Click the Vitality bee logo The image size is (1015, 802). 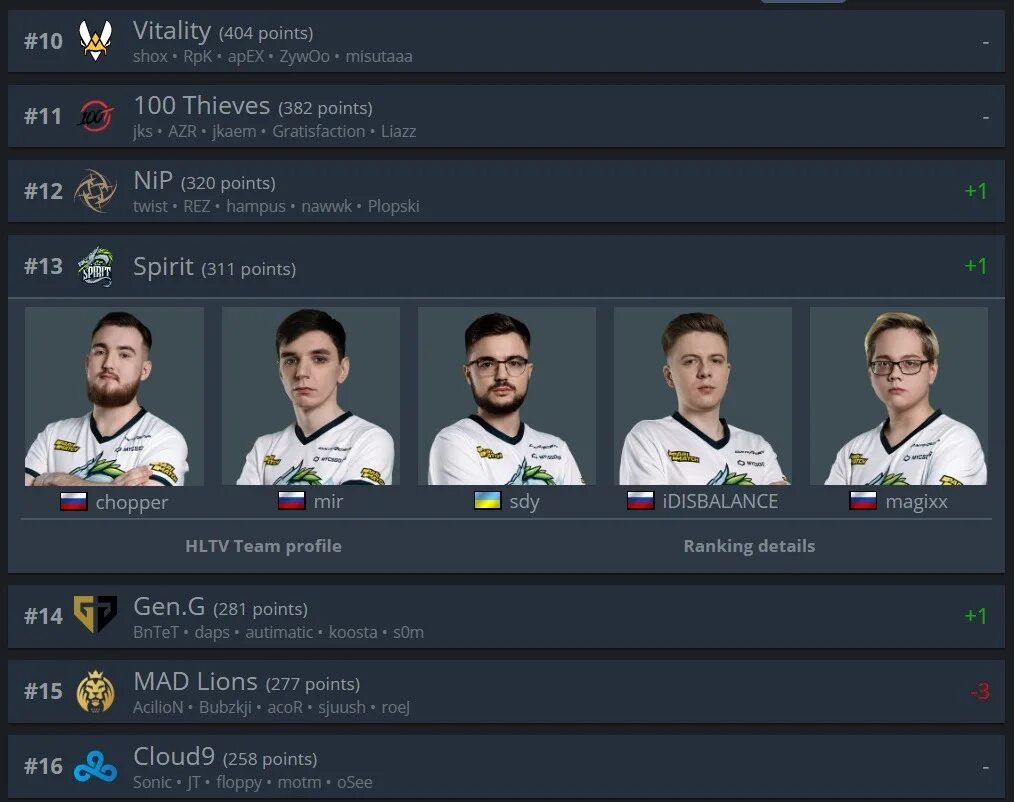[95, 41]
